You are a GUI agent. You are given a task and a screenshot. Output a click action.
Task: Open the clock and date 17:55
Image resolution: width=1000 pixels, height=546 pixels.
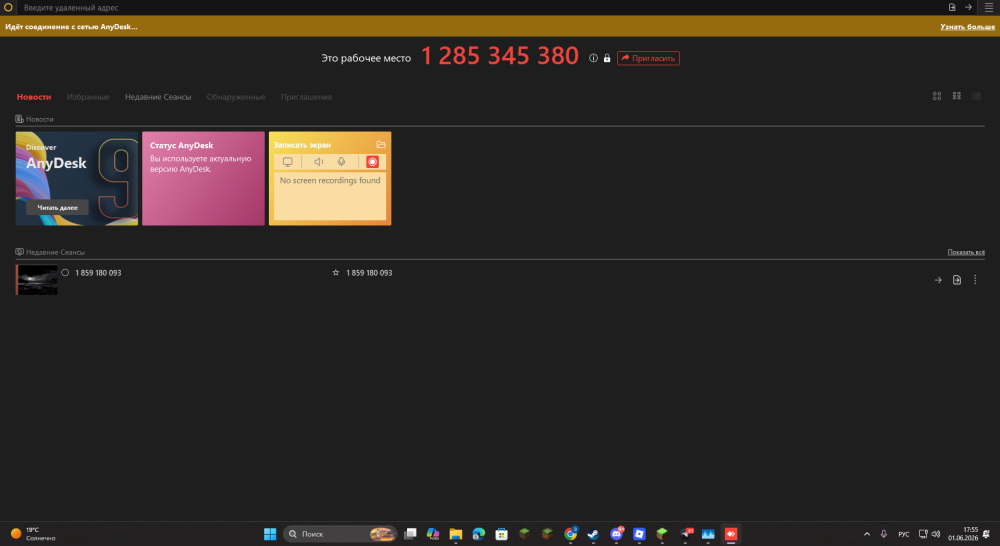point(963,534)
